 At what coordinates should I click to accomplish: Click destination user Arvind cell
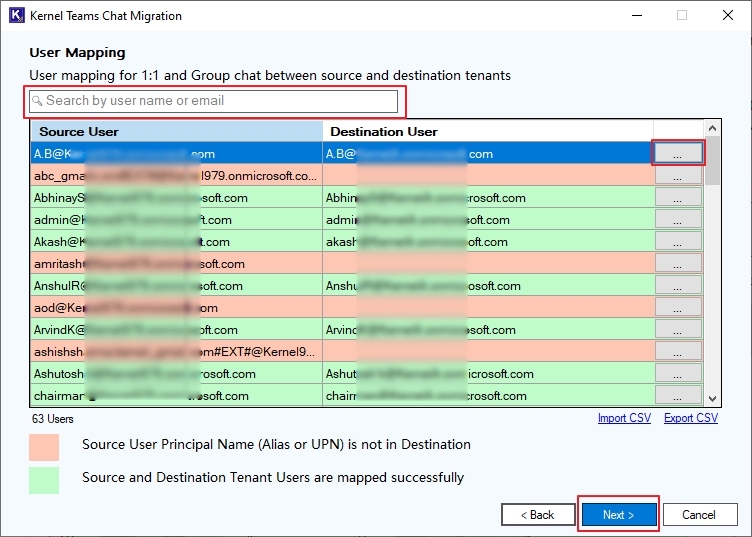pos(488,330)
